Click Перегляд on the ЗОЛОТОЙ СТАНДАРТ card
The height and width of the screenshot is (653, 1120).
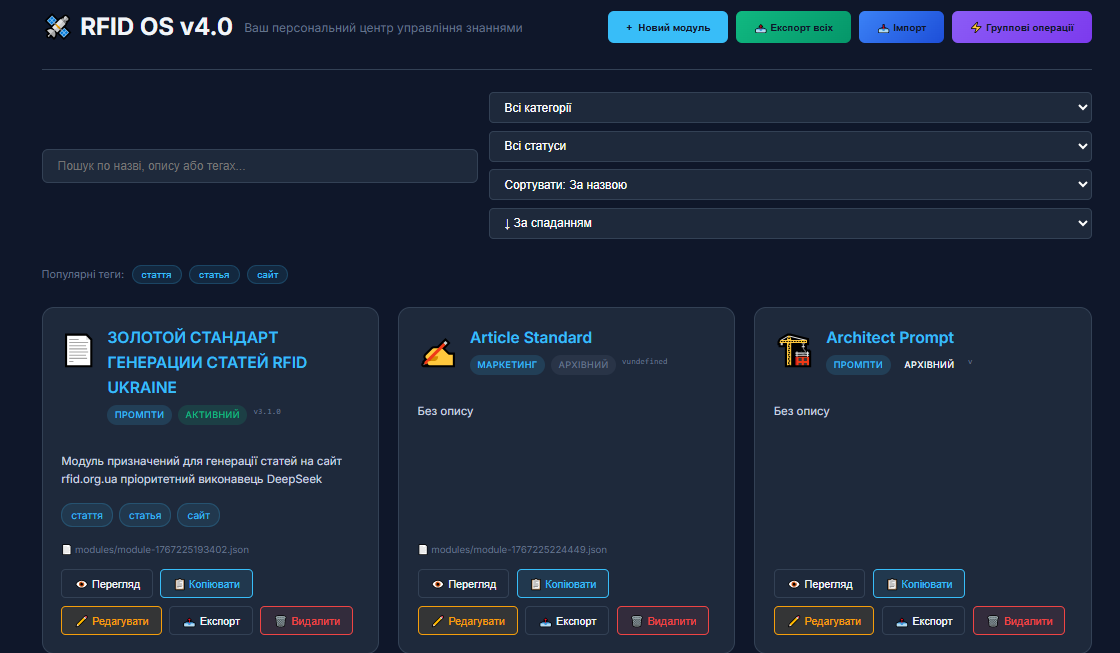[107, 584]
